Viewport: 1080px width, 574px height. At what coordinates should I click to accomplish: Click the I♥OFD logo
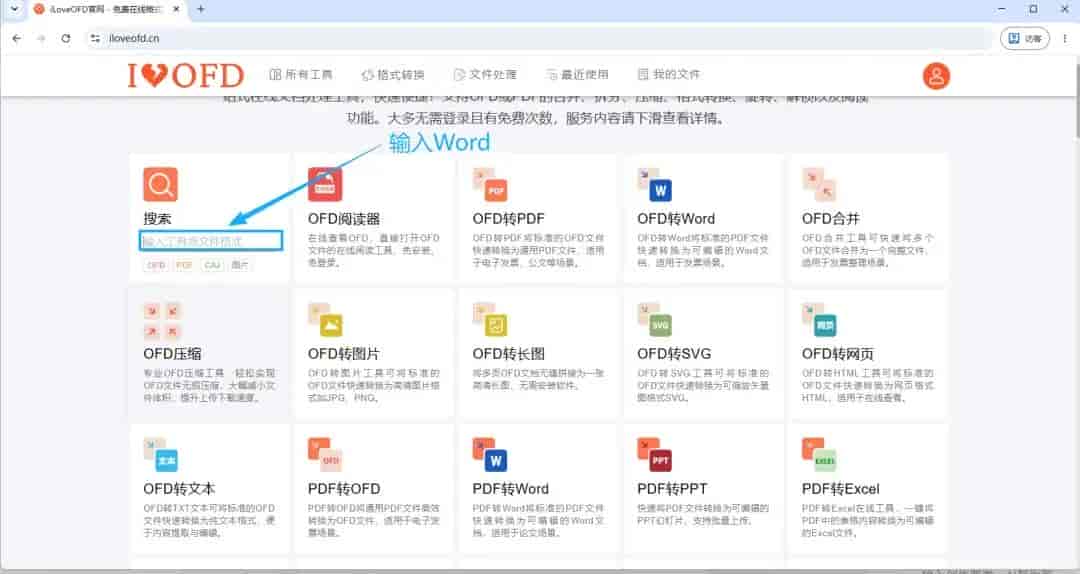point(186,75)
